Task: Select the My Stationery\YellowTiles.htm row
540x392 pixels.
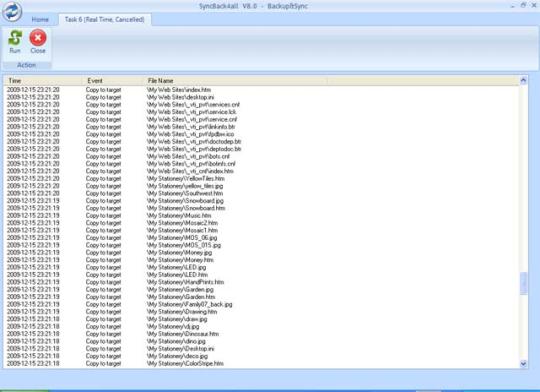Action: pos(261,179)
